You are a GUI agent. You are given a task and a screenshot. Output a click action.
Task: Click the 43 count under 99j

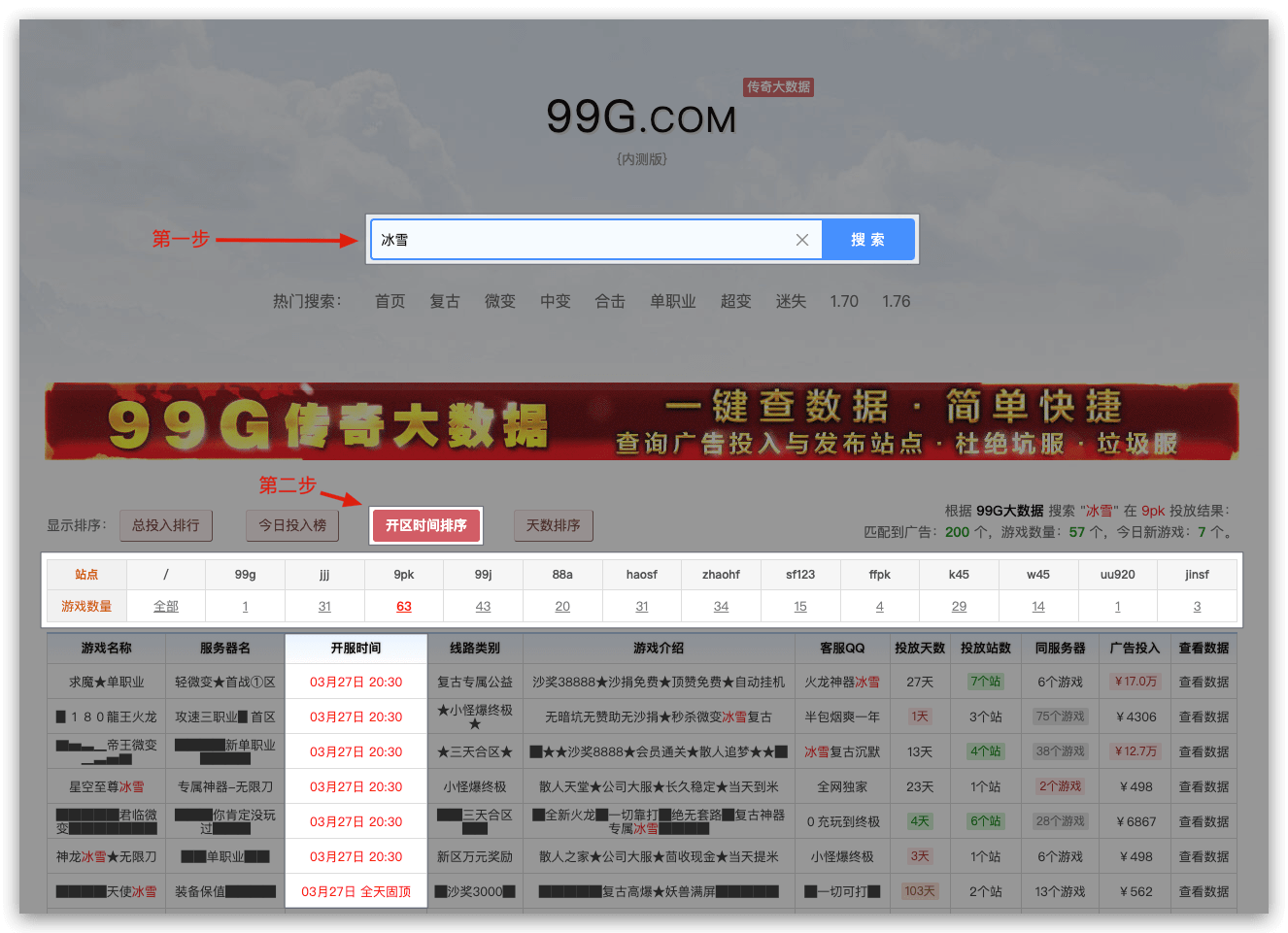point(483,606)
